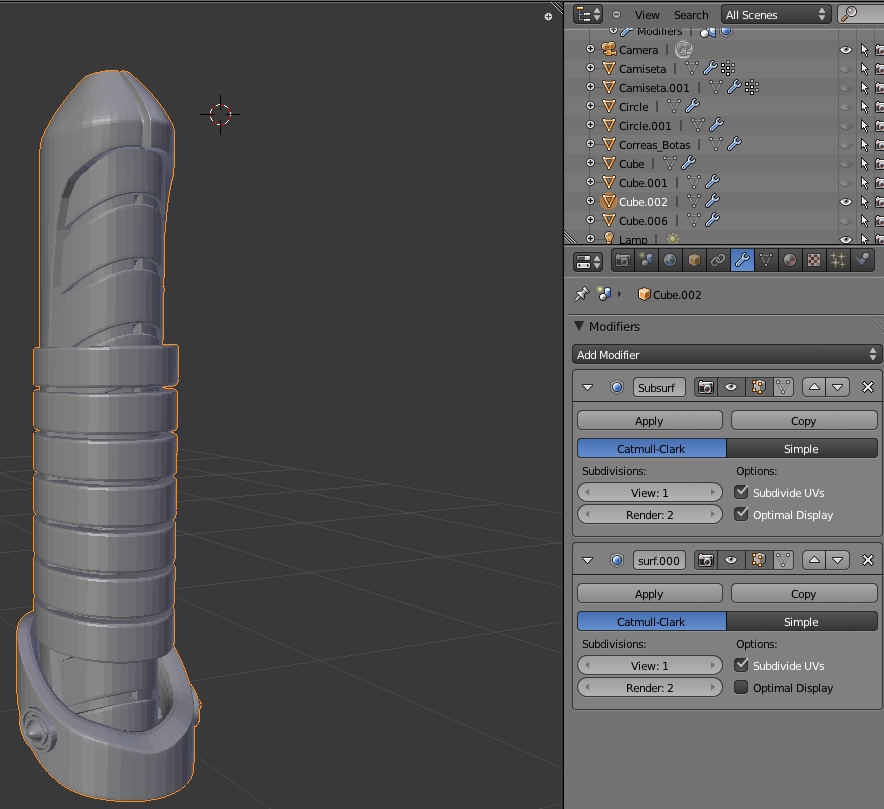
Task: Toggle Subdivide UVs on Subsurf modifier
Action: click(x=741, y=492)
